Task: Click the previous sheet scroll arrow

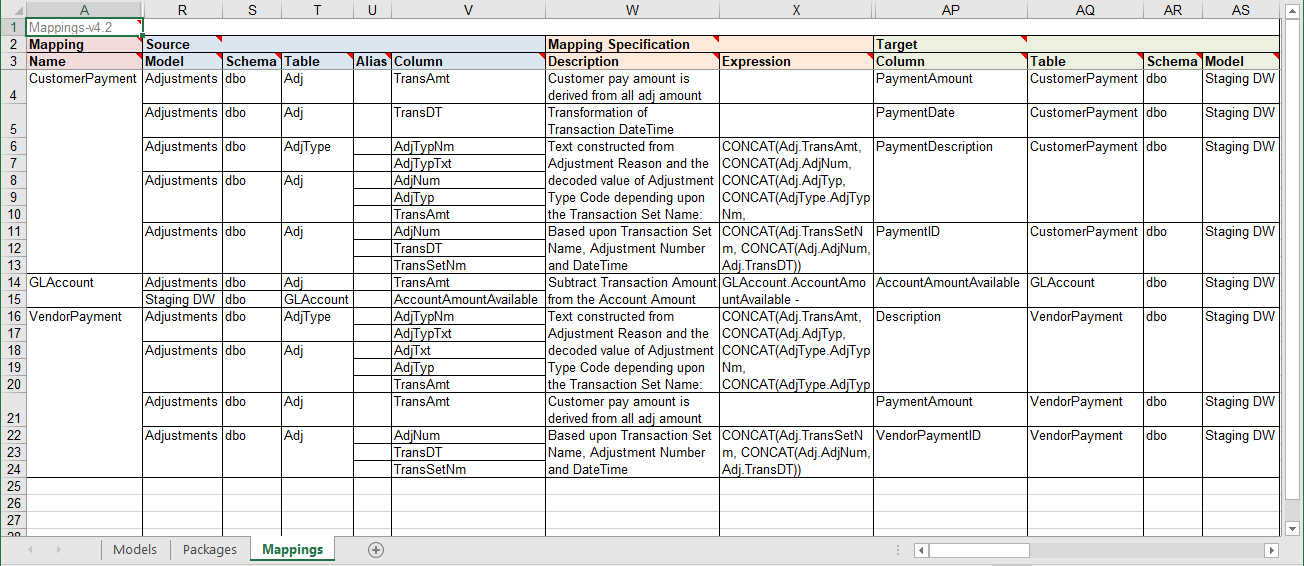Action: click(31, 550)
